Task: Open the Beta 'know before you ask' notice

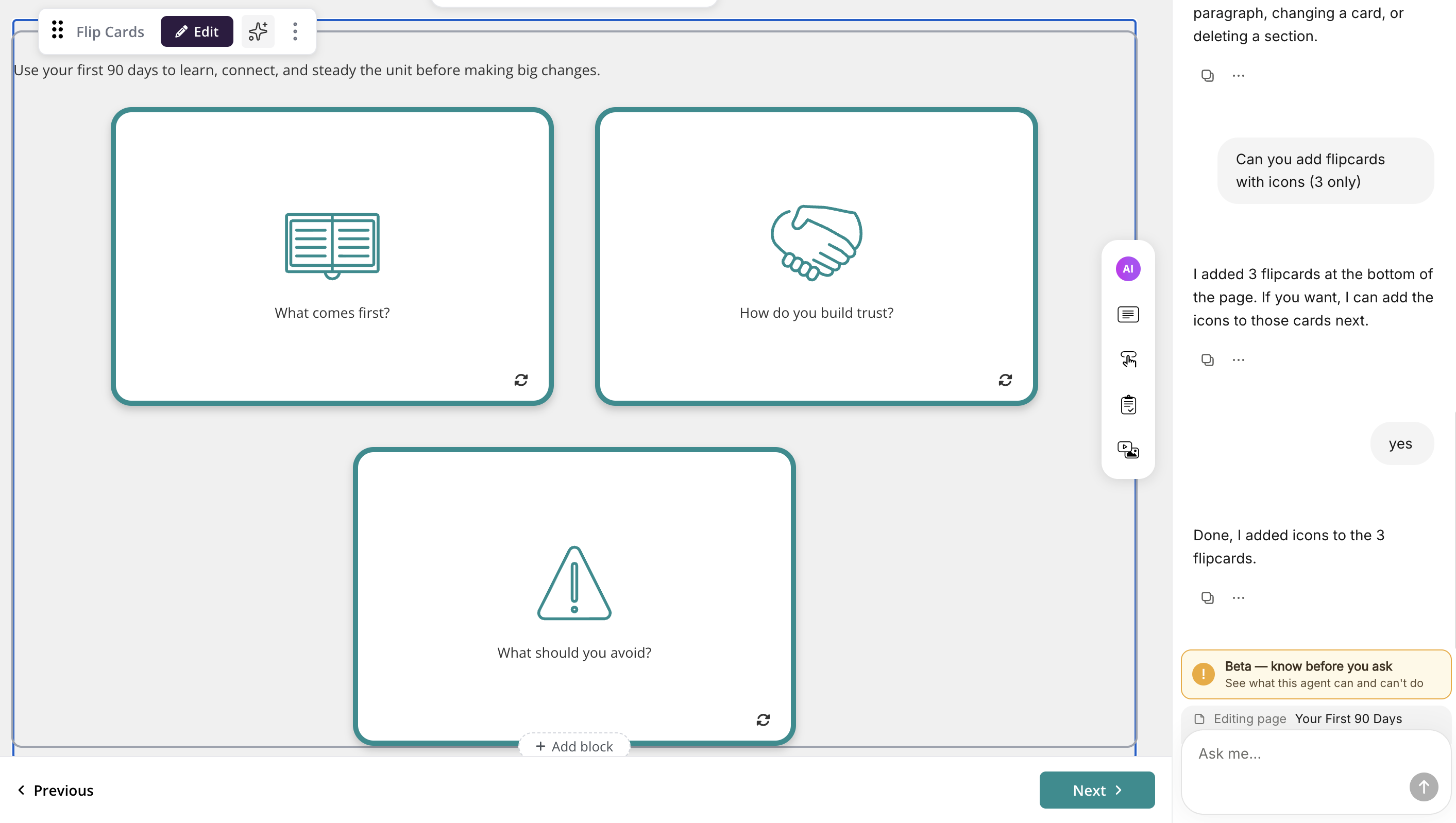Action: click(x=1315, y=674)
